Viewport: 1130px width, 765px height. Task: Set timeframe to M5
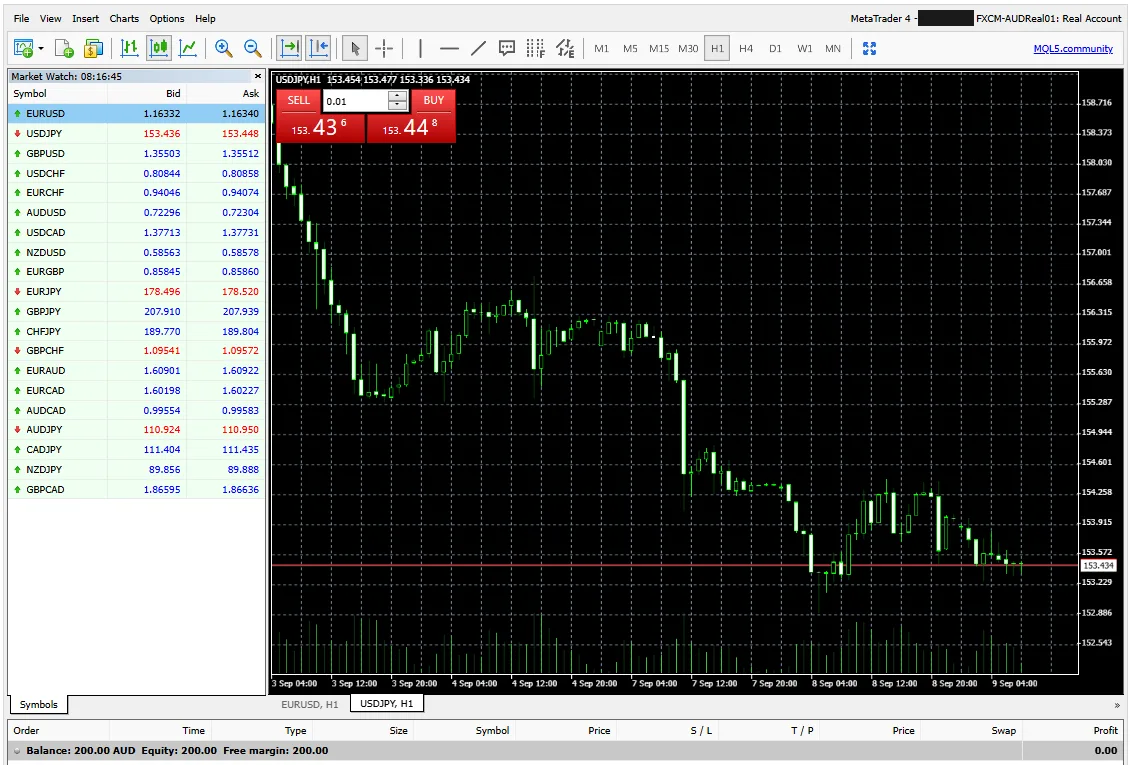(x=630, y=48)
